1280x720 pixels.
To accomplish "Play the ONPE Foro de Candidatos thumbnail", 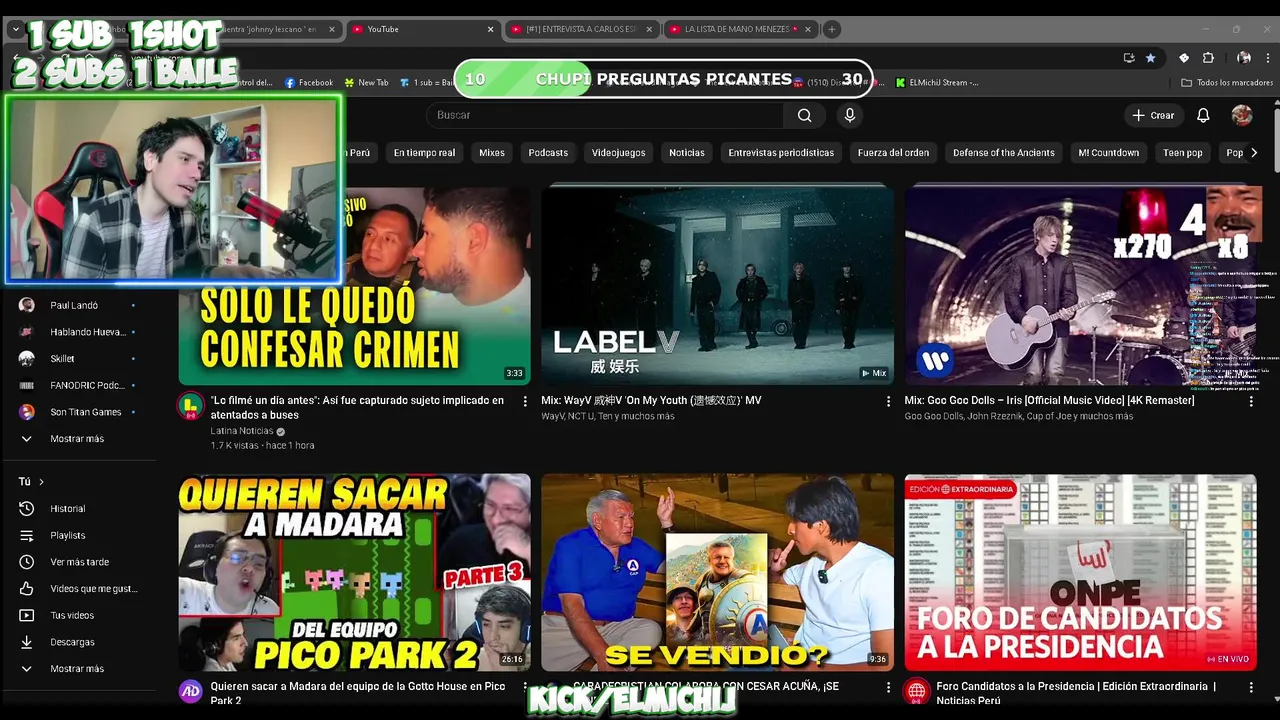I will [1080, 572].
